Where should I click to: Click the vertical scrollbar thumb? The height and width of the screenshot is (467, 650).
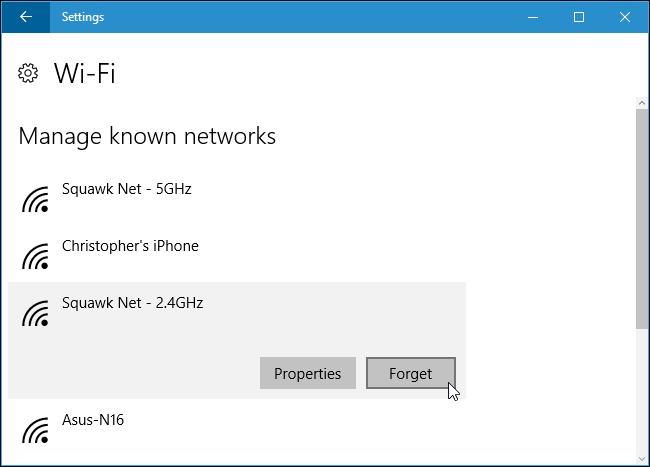pos(641,218)
